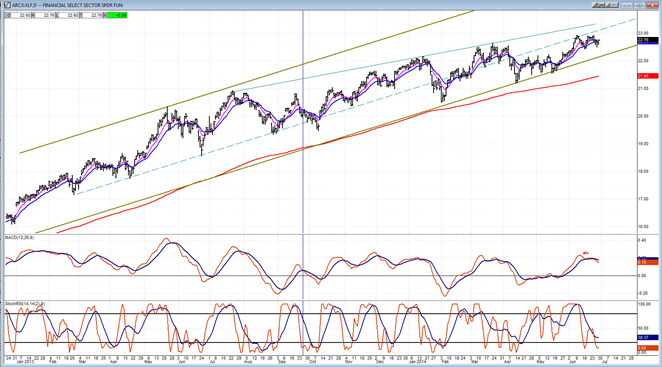This screenshot has width=662, height=367.
Task: Click the second title bar toolbar button
Action: [612, 5]
